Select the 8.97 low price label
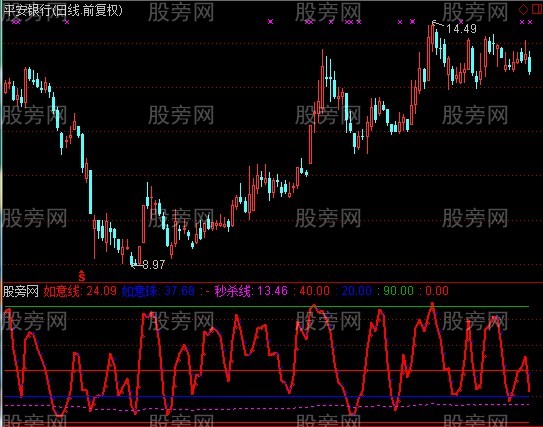Viewport: 543px width, 427px height. [153, 265]
